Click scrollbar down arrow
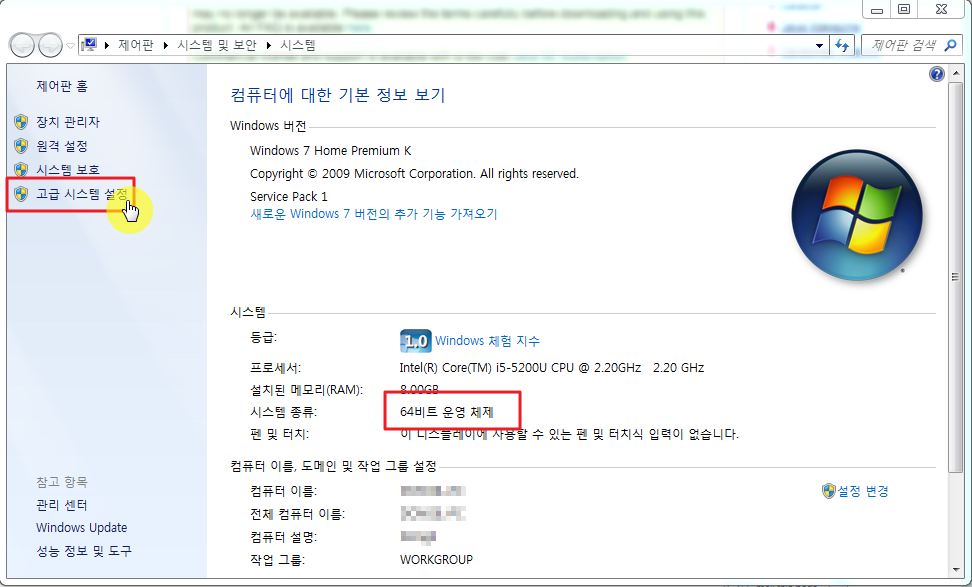The image size is (972, 587). tap(955, 570)
